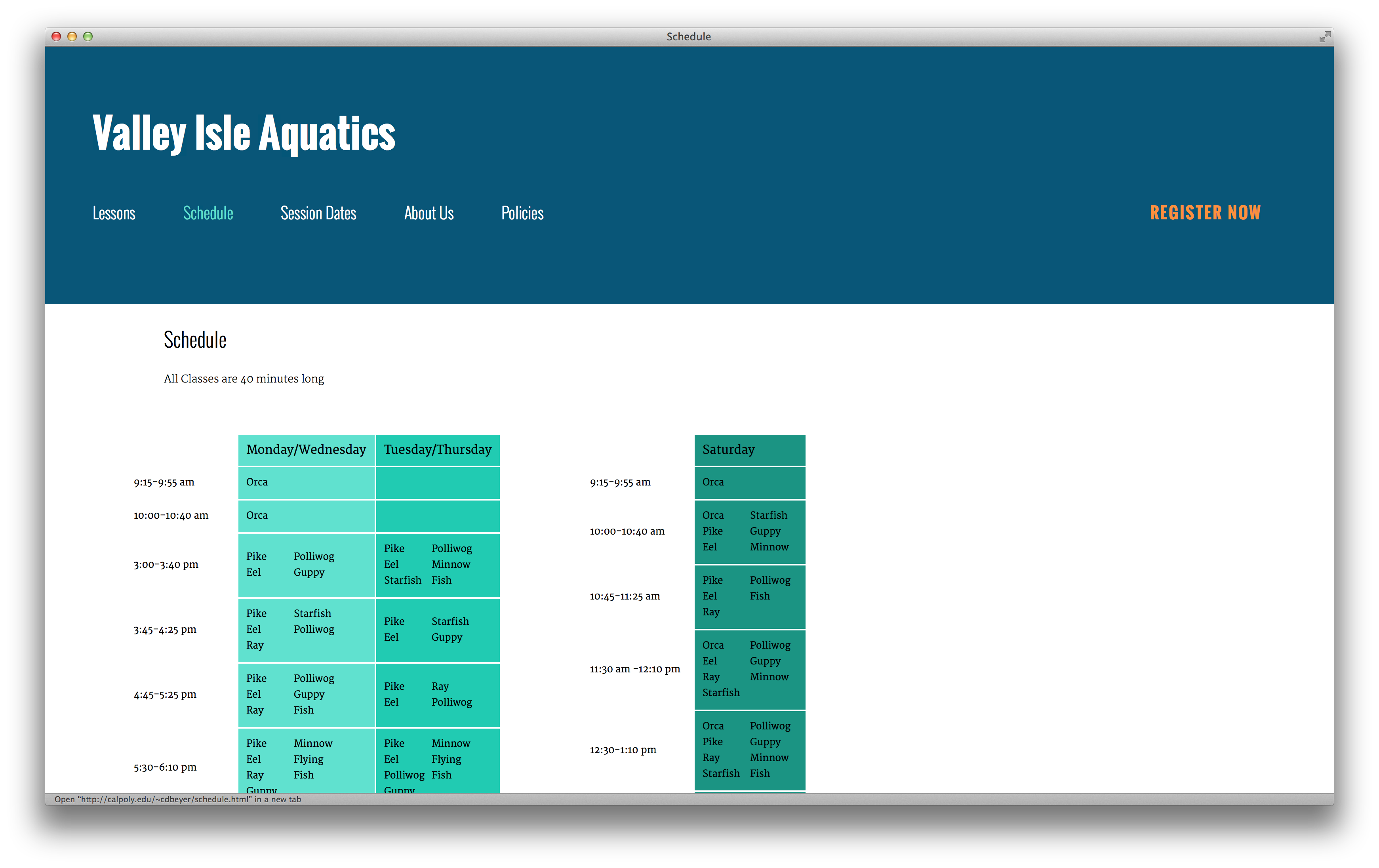
Task: Open the calpoly.edu schedule link in status bar
Action: pos(177,799)
